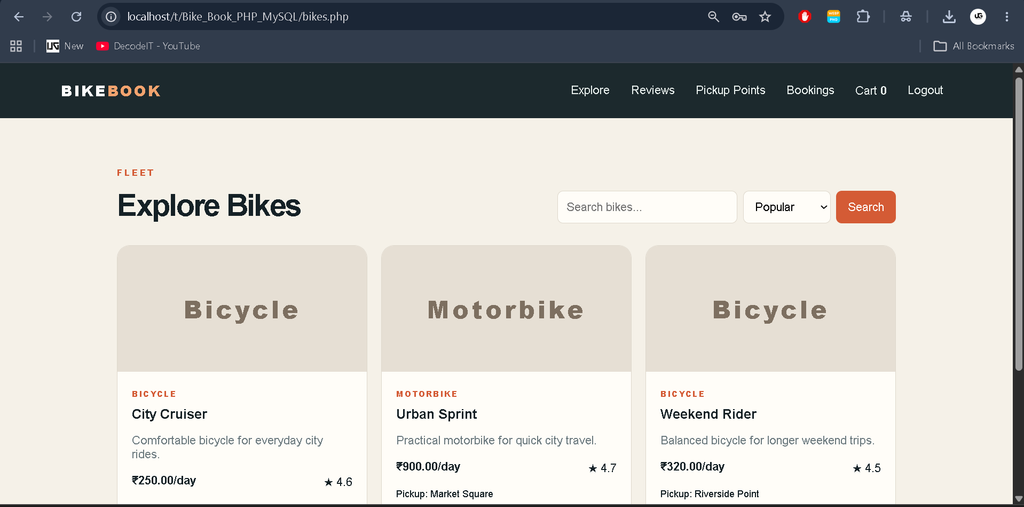The height and width of the screenshot is (507, 1024).
Task: Open the Pickup Points nav link
Action: [x=730, y=90]
